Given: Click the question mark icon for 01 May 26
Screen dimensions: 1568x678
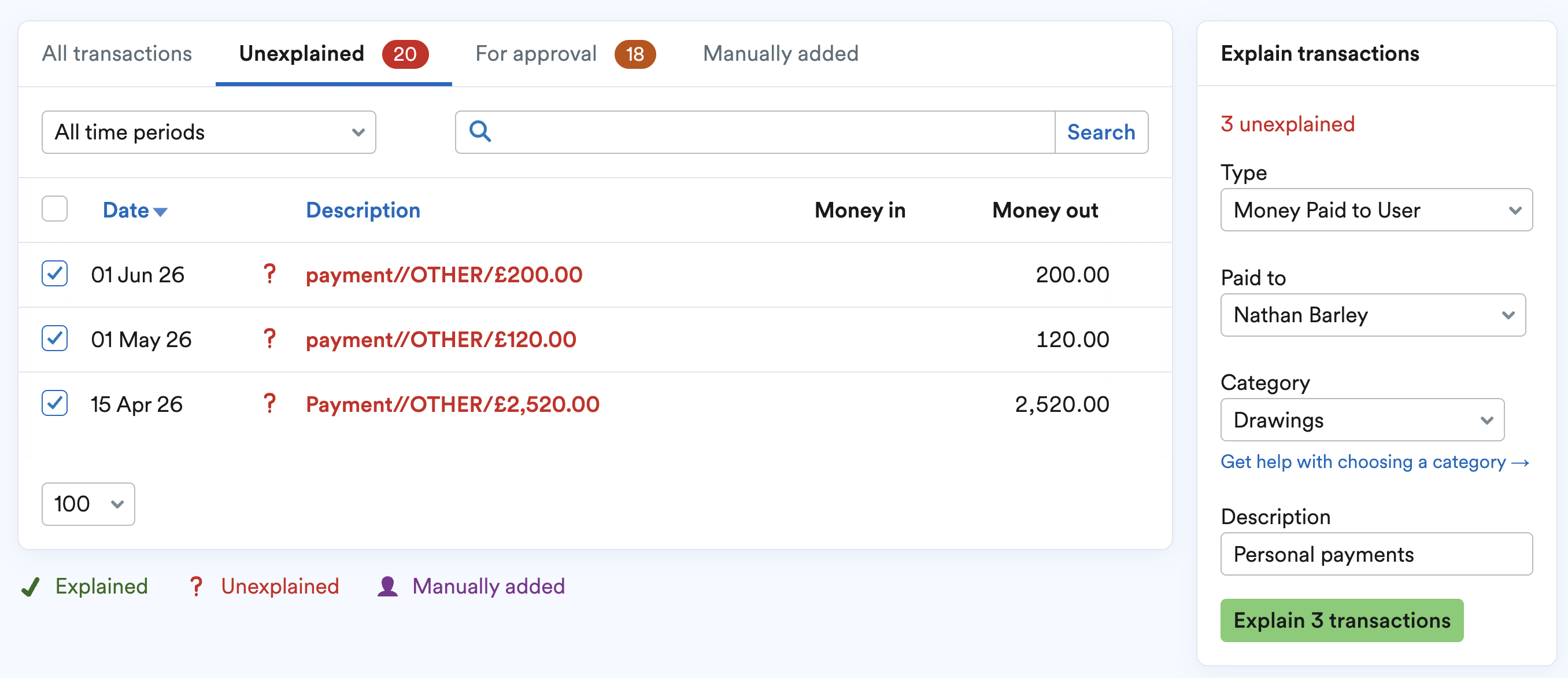Looking at the screenshot, I should point(269,338).
